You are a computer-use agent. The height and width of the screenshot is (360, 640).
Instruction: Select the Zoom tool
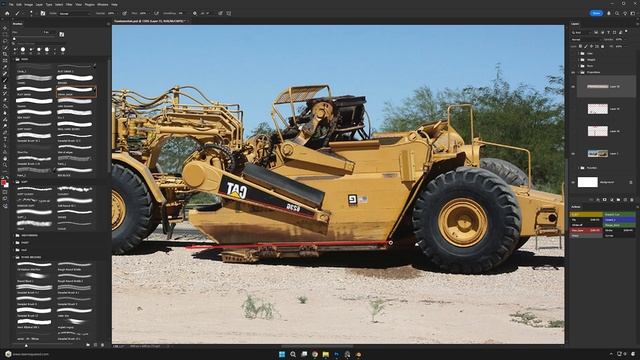[5, 164]
